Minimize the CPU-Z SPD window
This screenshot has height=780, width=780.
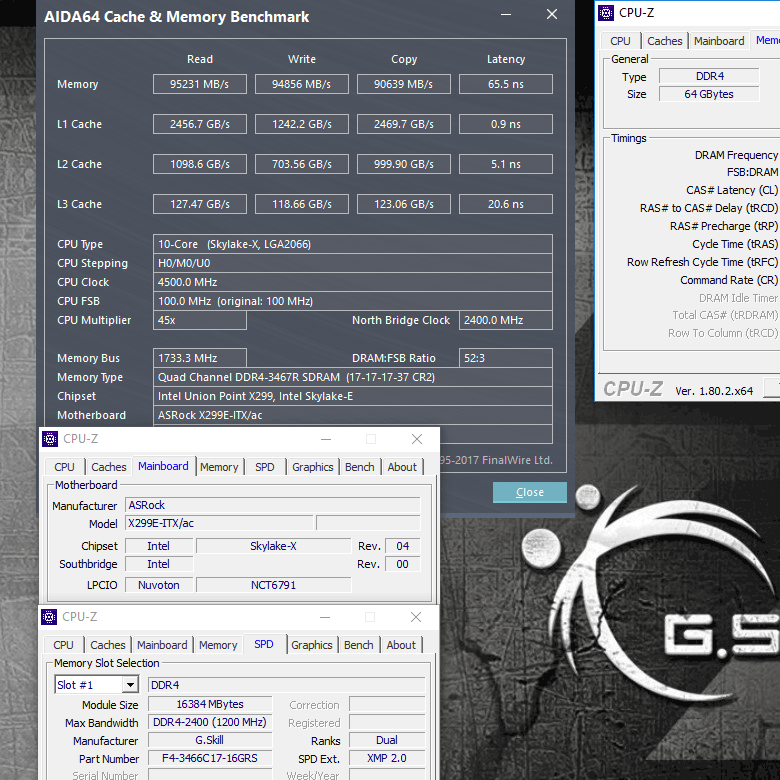tap(325, 617)
